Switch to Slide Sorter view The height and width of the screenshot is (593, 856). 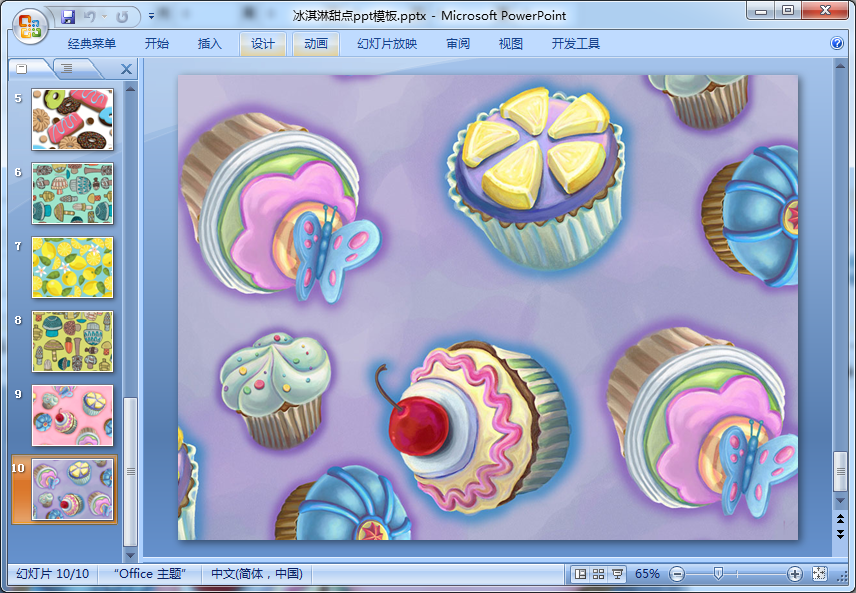(598, 574)
